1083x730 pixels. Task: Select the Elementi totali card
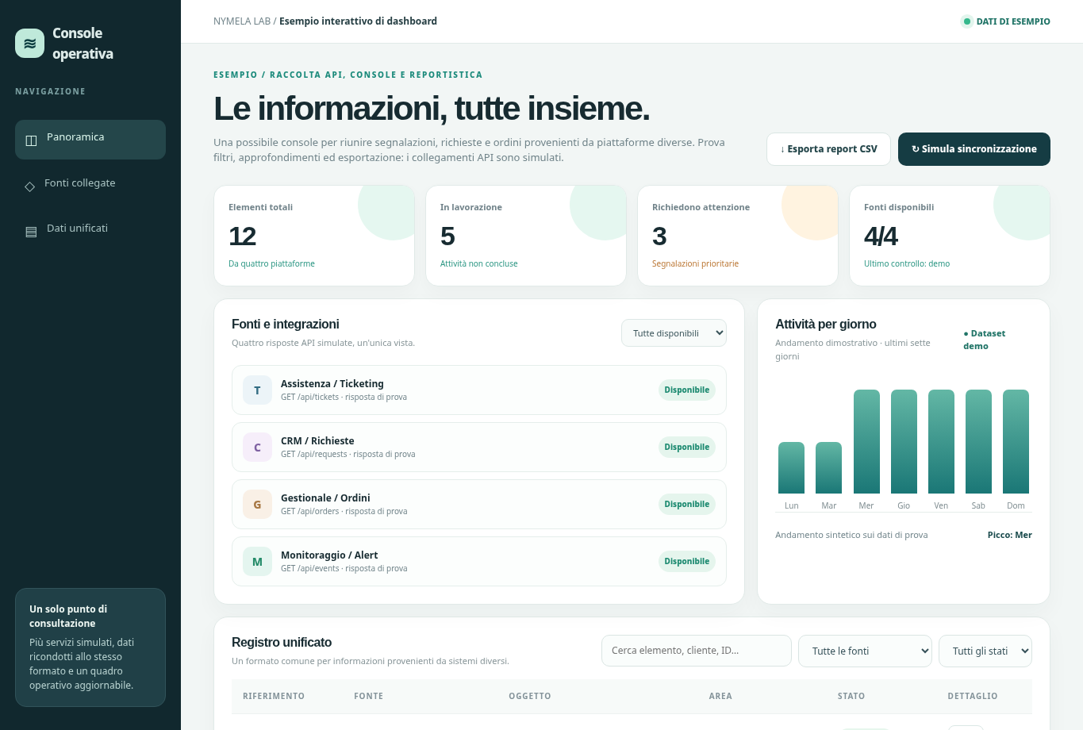click(x=314, y=236)
